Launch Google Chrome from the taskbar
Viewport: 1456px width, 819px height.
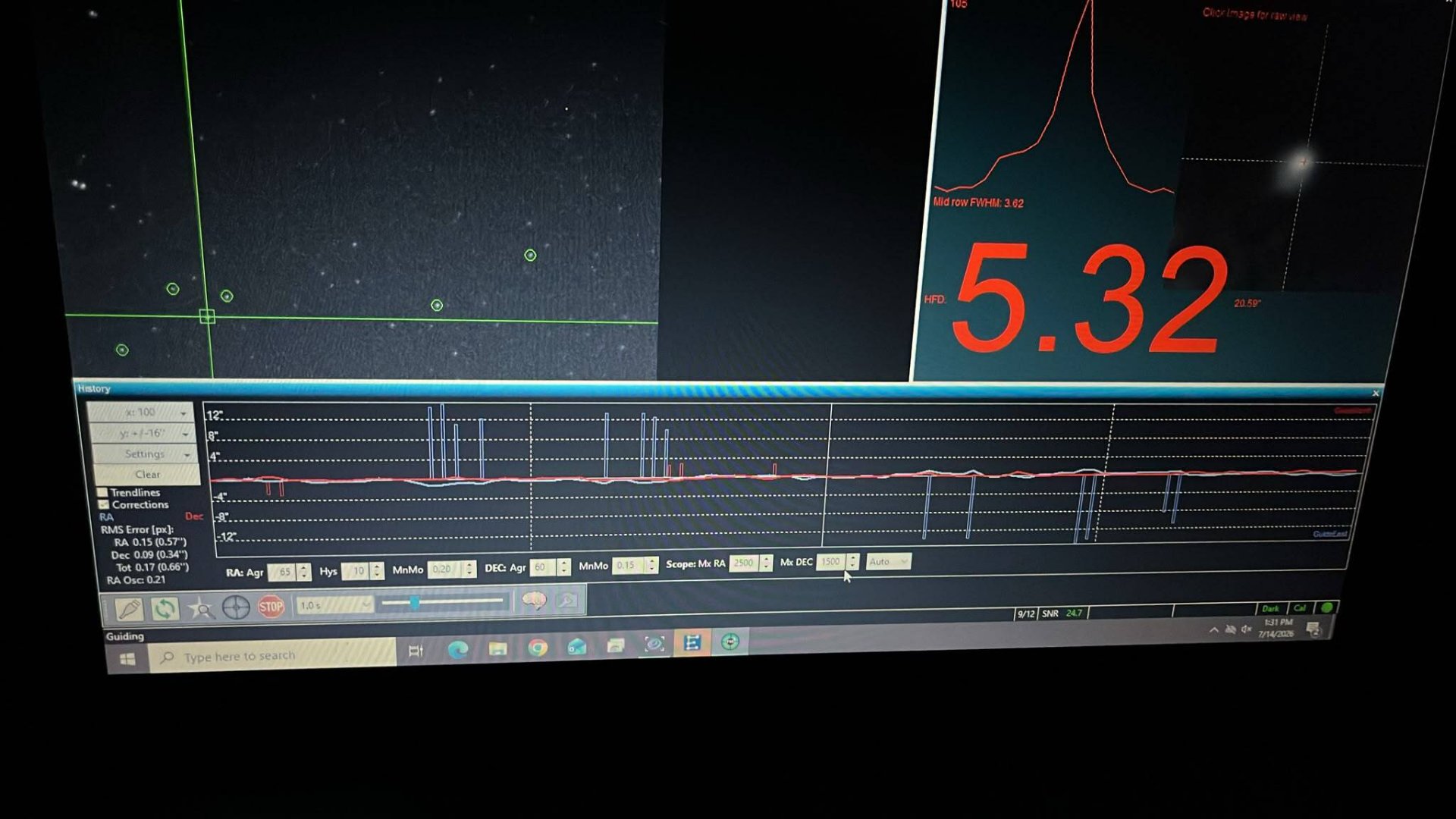pyautogui.click(x=538, y=648)
